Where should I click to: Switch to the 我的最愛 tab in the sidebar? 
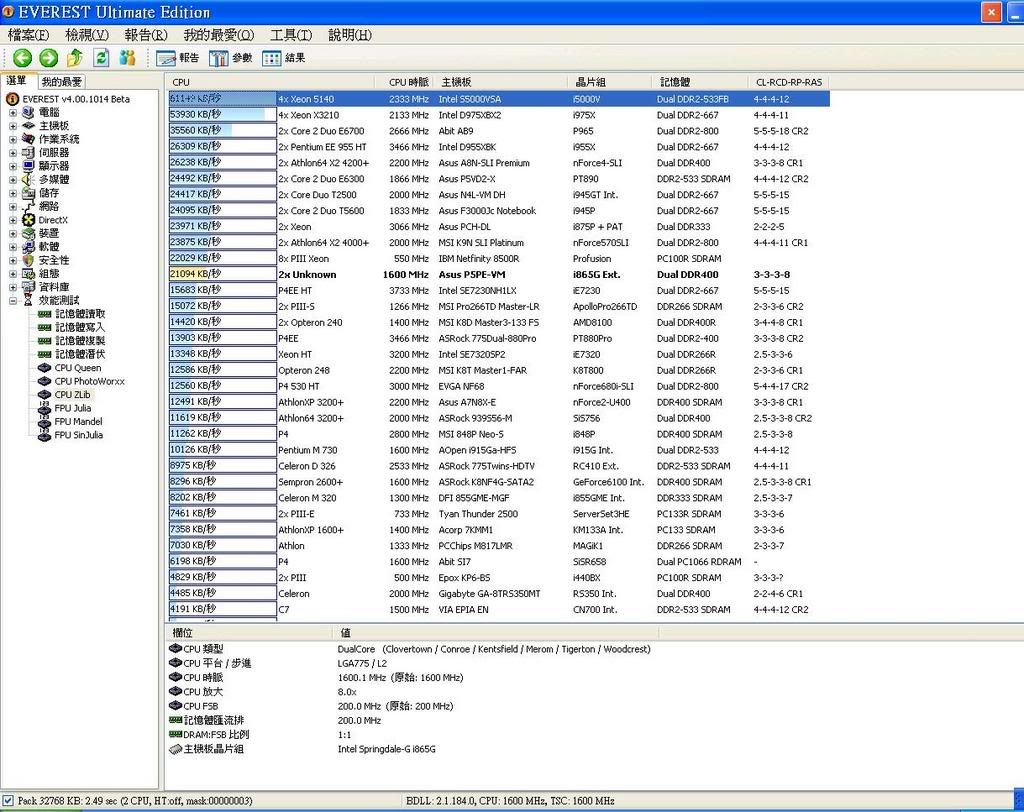pyautogui.click(x=61, y=82)
